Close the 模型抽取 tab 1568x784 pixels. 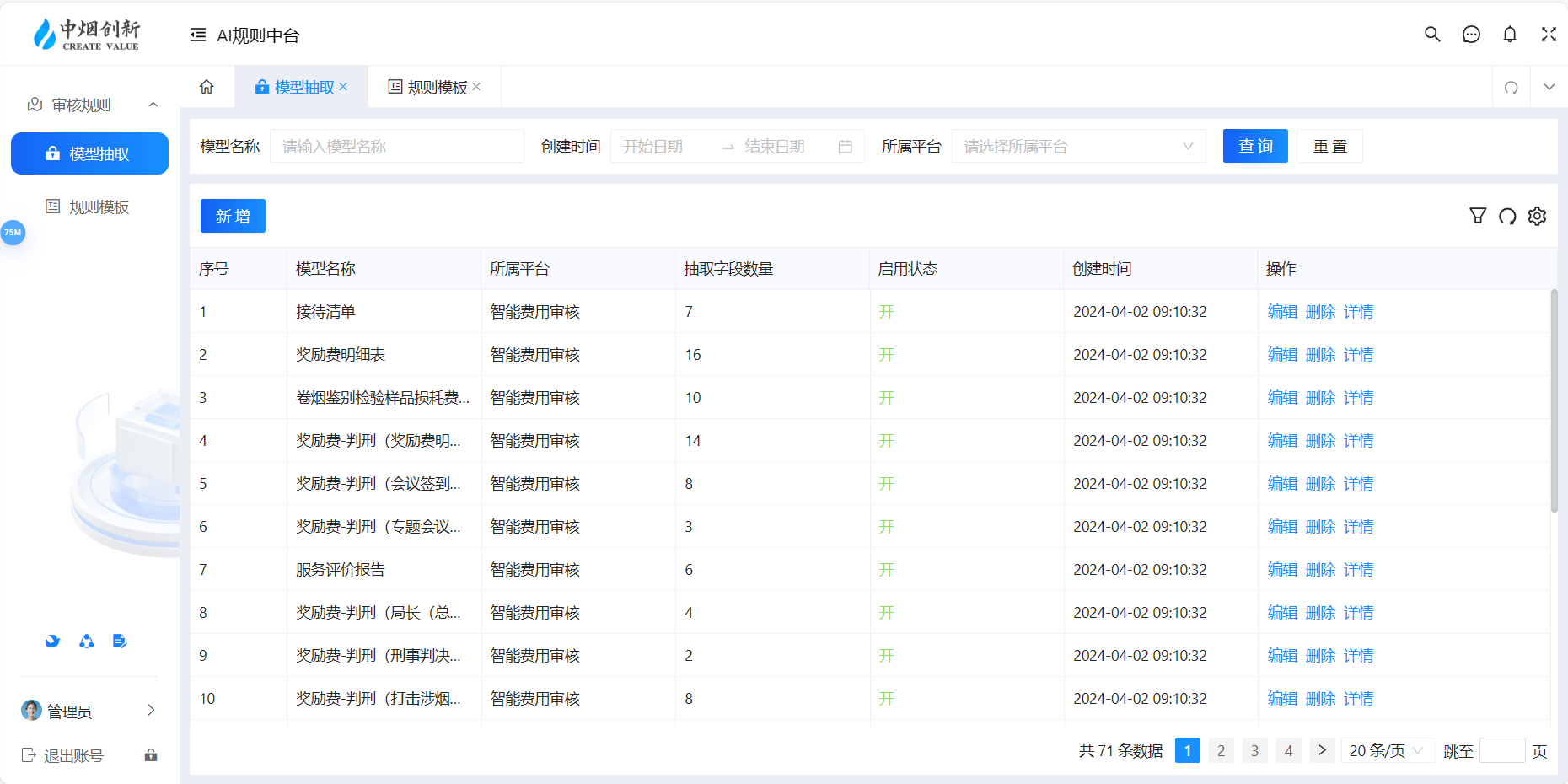pyautogui.click(x=343, y=87)
